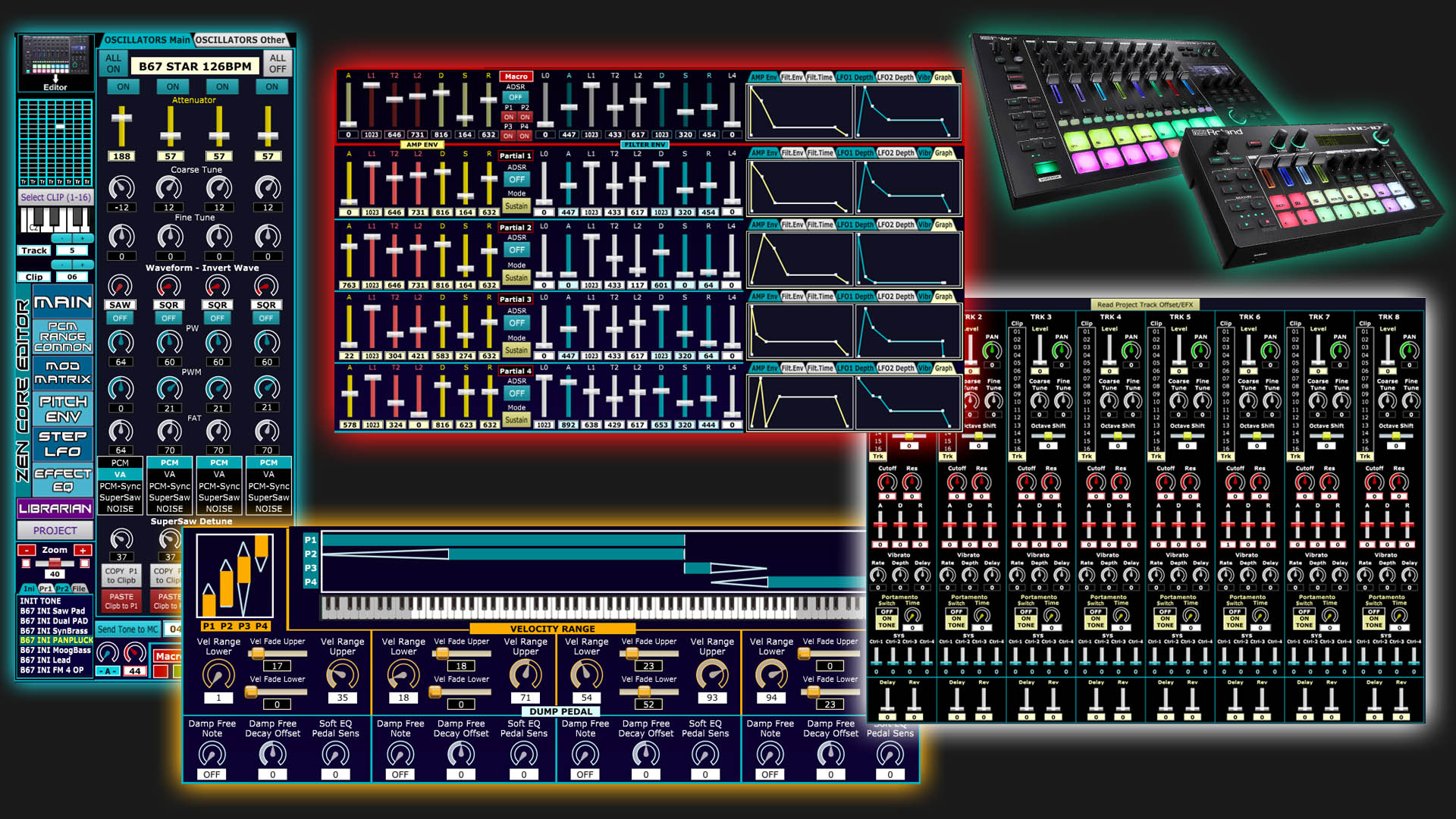Screen dimensions: 1456x819
Task: Select SuperSaw from oscillator 4 type list
Action: (268, 498)
